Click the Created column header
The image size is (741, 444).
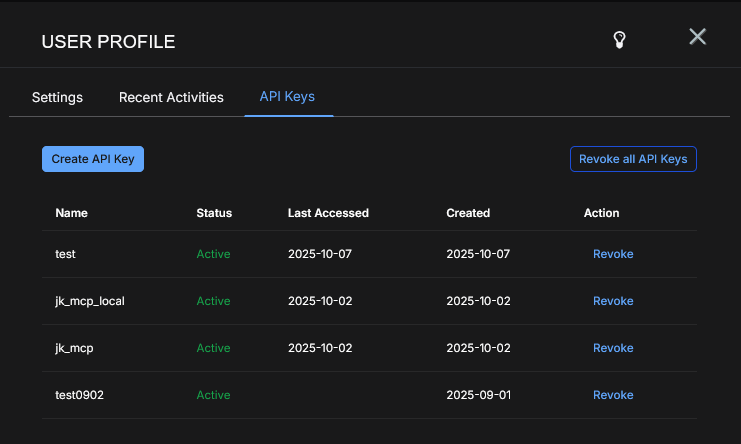(x=468, y=213)
